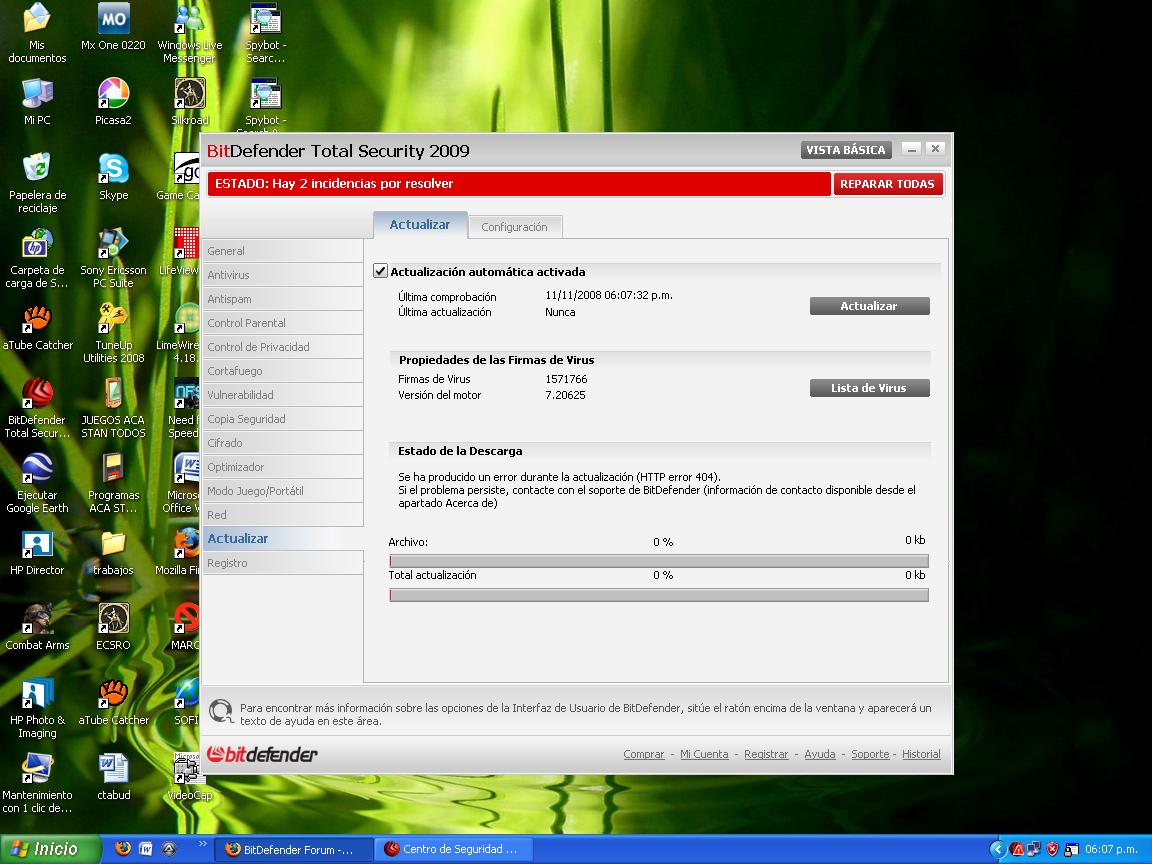Select the ctabud document icon
The height and width of the screenshot is (864, 1152).
pyautogui.click(x=113, y=776)
